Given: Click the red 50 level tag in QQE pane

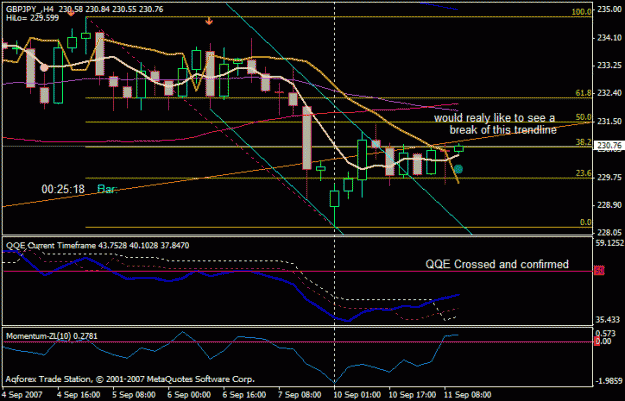Looking at the screenshot, I should pyautogui.click(x=599, y=271).
